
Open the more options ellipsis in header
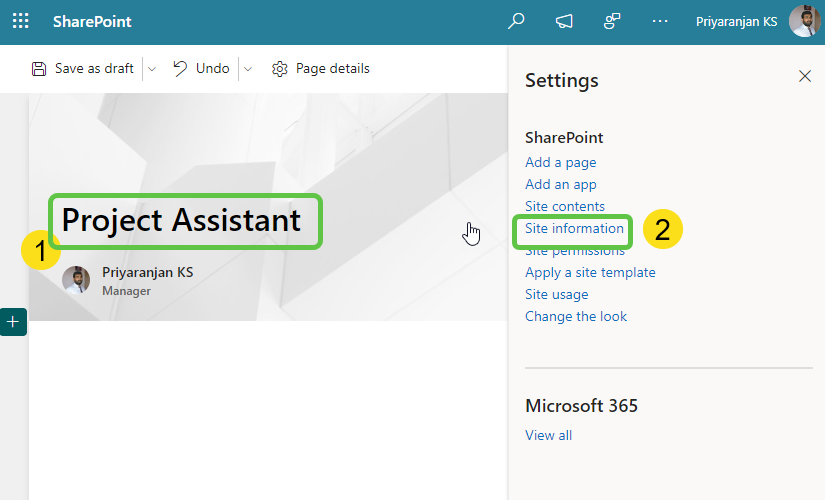click(x=660, y=21)
